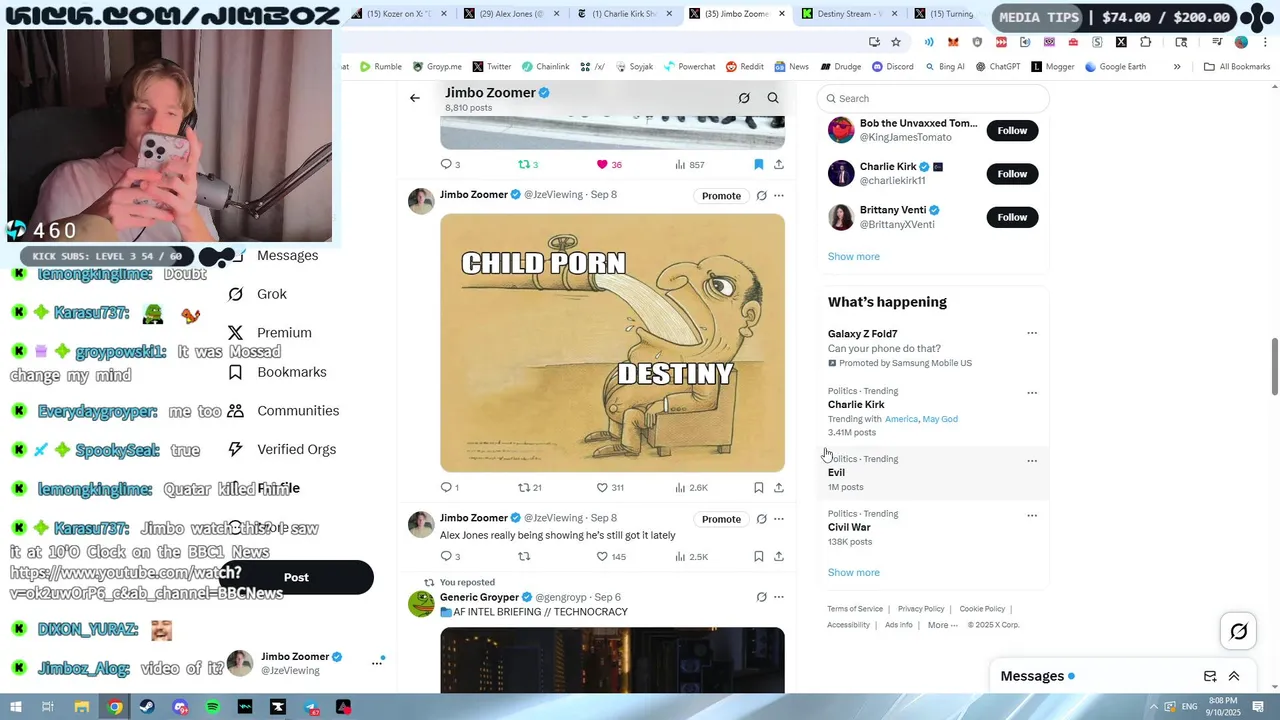Compose new message in Messages drawer

(x=1210, y=676)
